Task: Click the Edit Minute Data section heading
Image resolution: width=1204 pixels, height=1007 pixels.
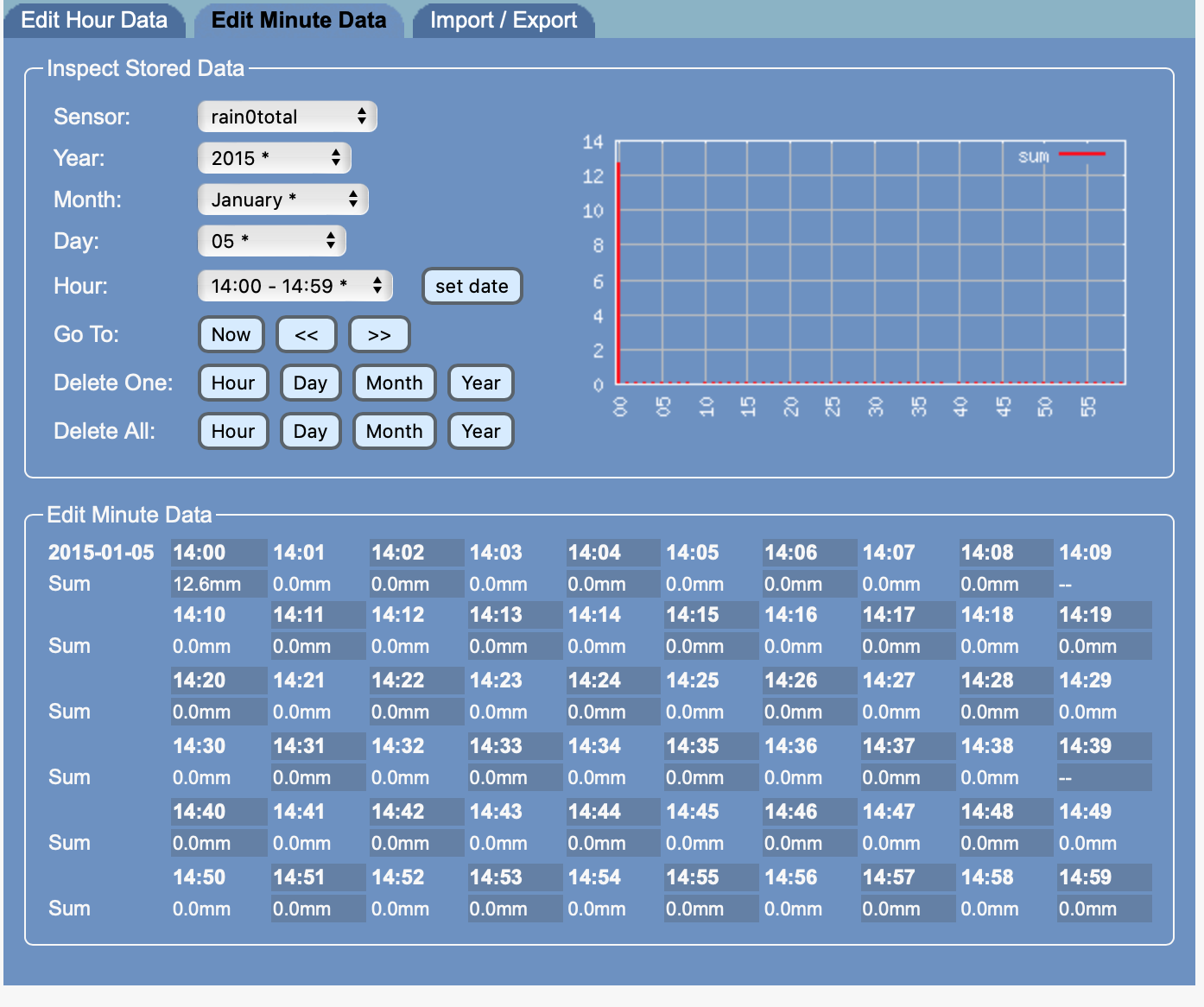Action: pyautogui.click(x=129, y=515)
